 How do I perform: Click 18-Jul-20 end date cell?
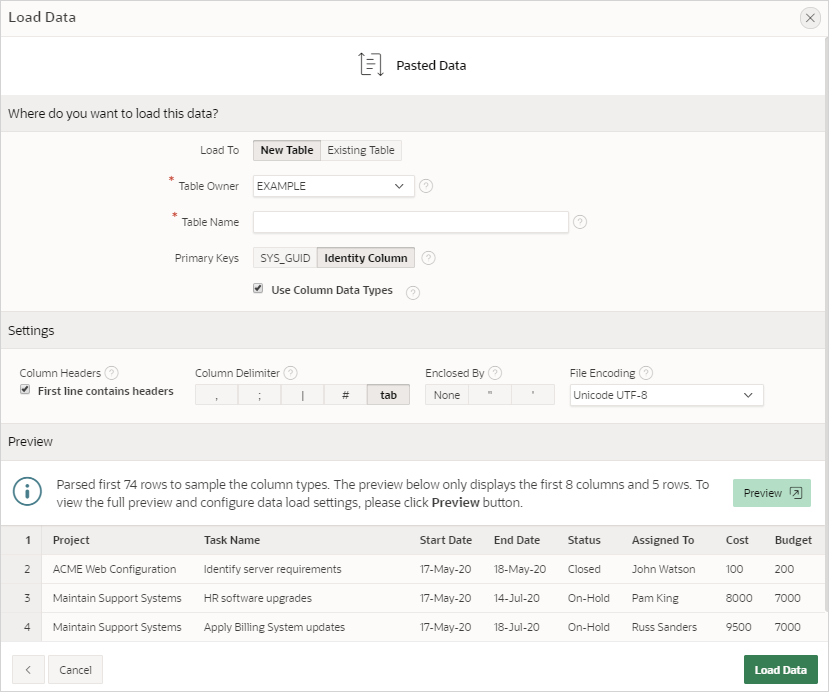517,627
